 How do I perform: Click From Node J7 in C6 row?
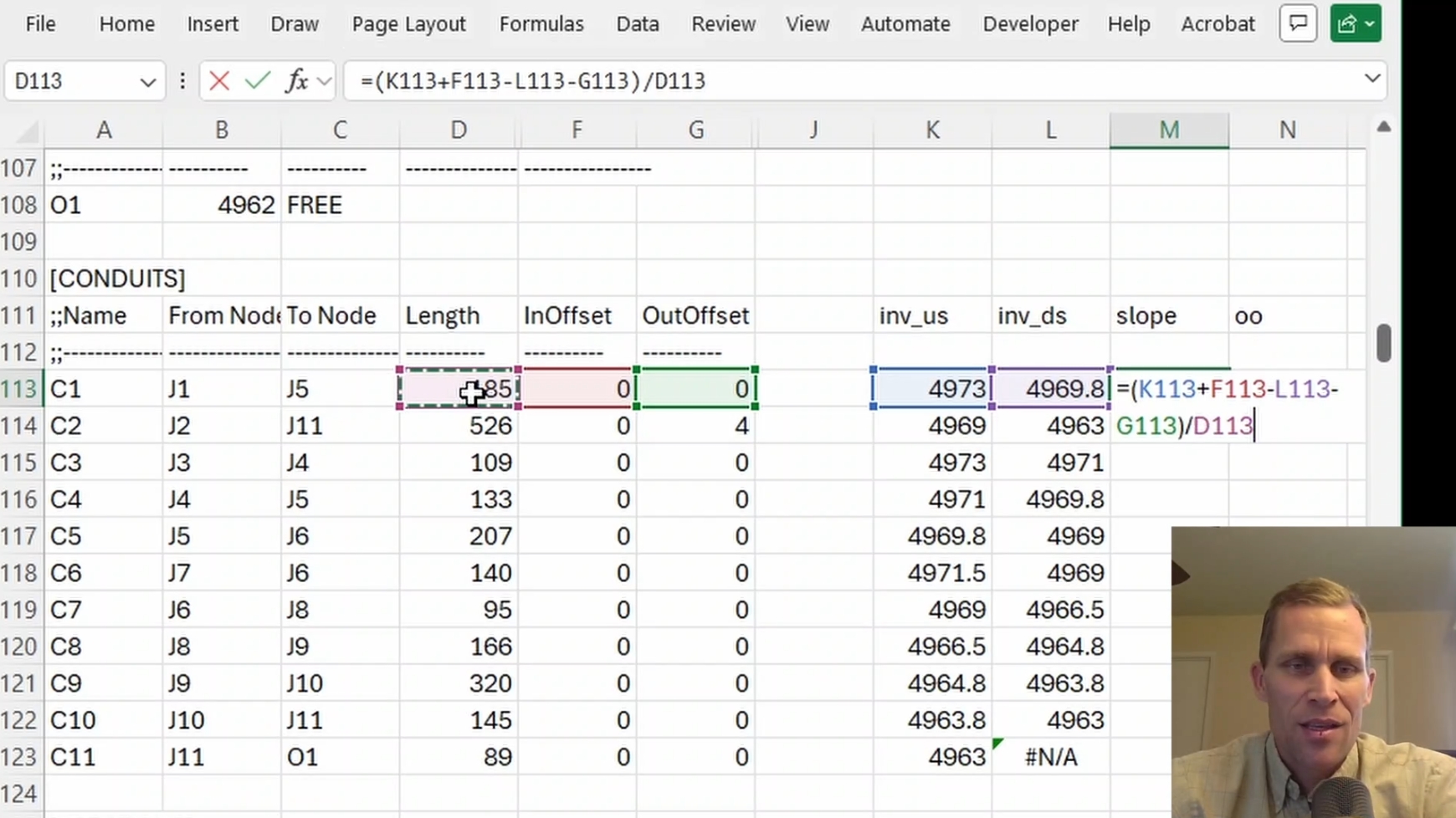[x=222, y=573]
